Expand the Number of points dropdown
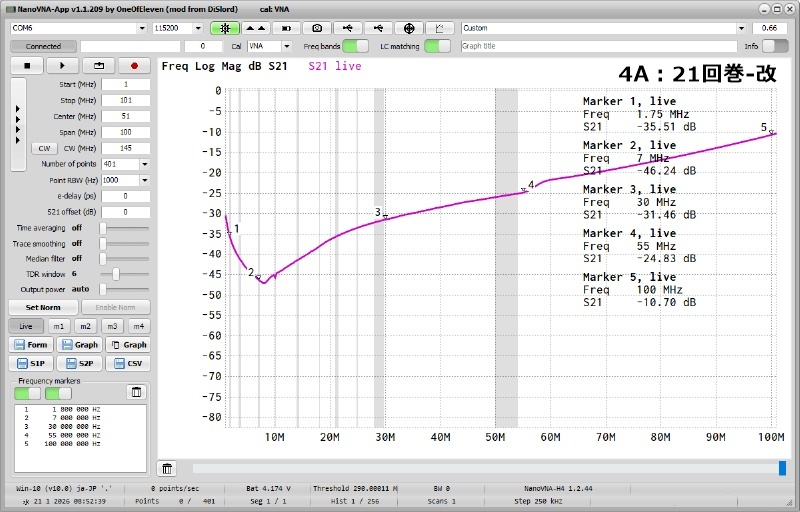Screen dimensions: 800x512 pos(144,164)
